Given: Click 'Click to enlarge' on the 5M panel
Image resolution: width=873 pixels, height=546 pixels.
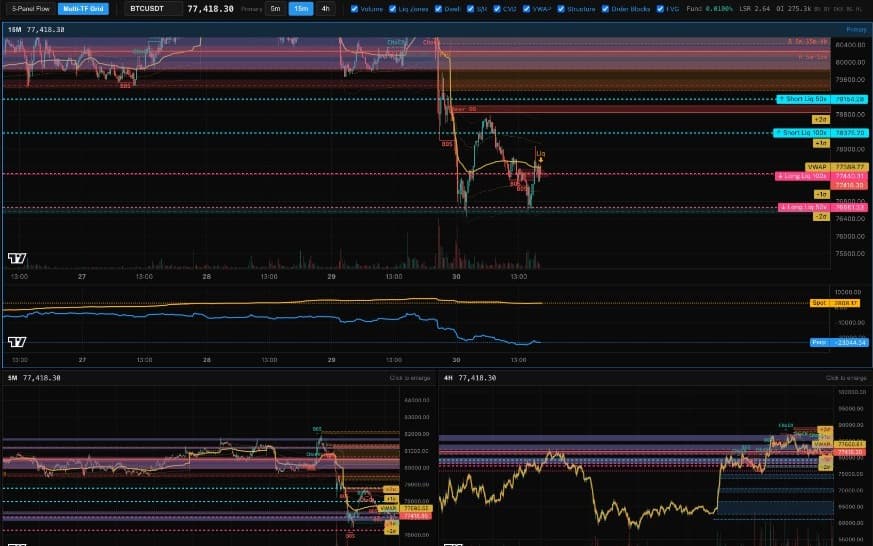Looking at the screenshot, I should (x=410, y=378).
